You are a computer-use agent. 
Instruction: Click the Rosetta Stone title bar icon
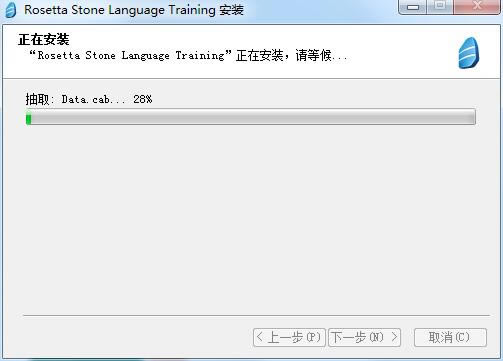click(x=11, y=10)
